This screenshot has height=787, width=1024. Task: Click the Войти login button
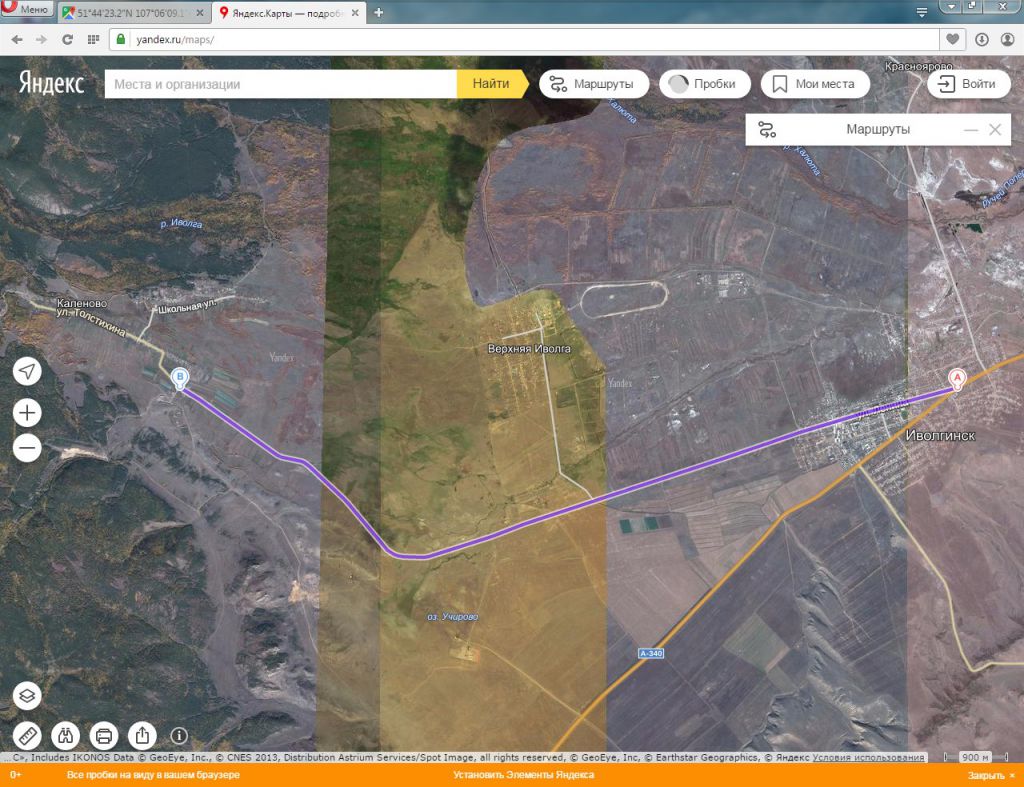[x=968, y=84]
